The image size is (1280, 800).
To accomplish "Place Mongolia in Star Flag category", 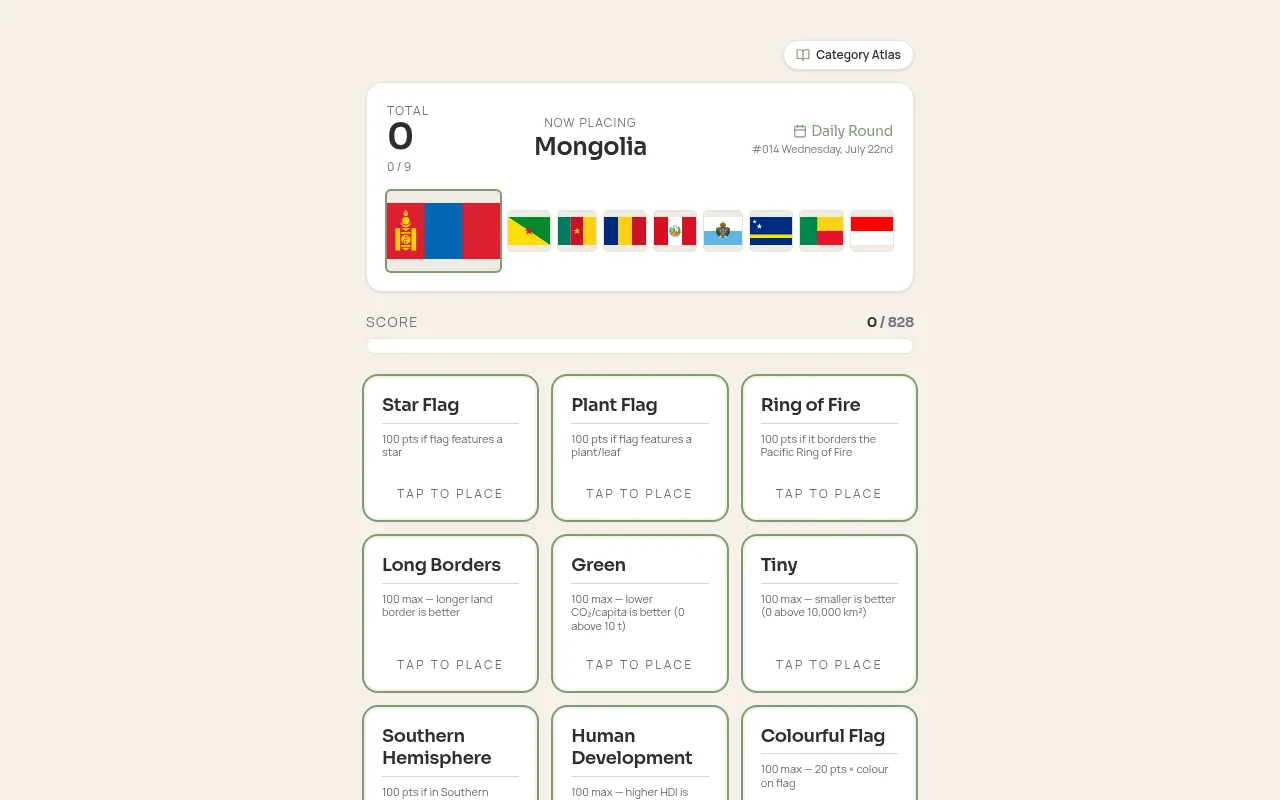I will (450, 448).
